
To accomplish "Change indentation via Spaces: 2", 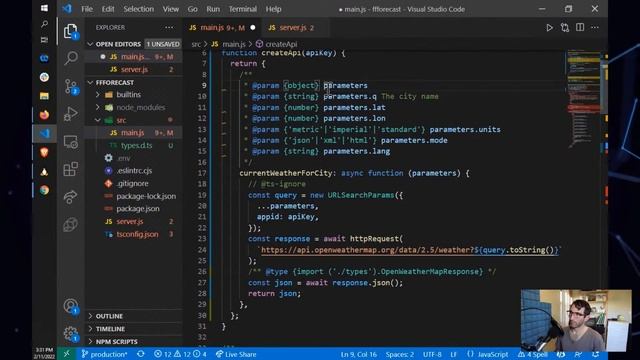I will (400, 354).
